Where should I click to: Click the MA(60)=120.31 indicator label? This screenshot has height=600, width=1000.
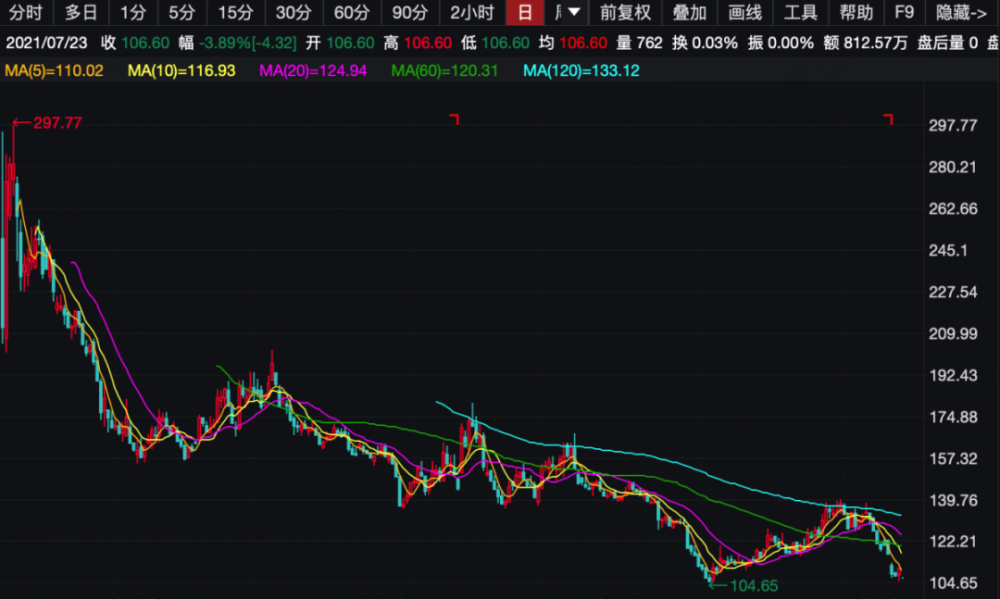pyautogui.click(x=445, y=71)
